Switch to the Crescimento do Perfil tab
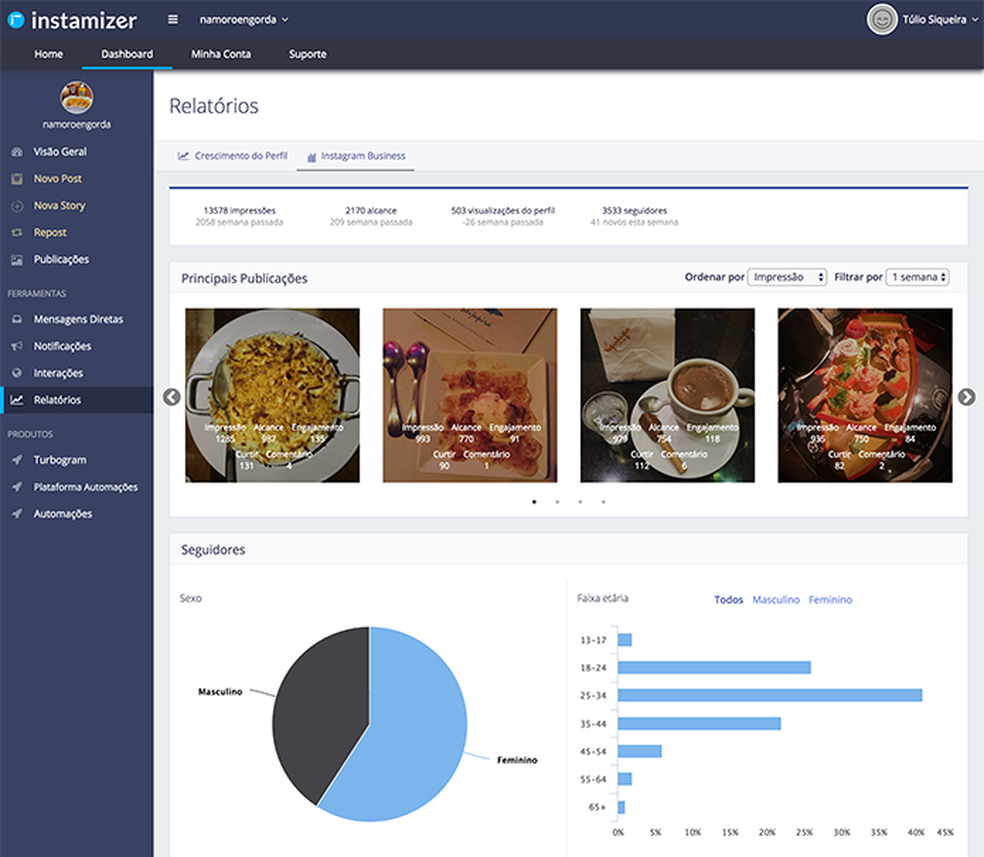984x857 pixels. point(233,156)
